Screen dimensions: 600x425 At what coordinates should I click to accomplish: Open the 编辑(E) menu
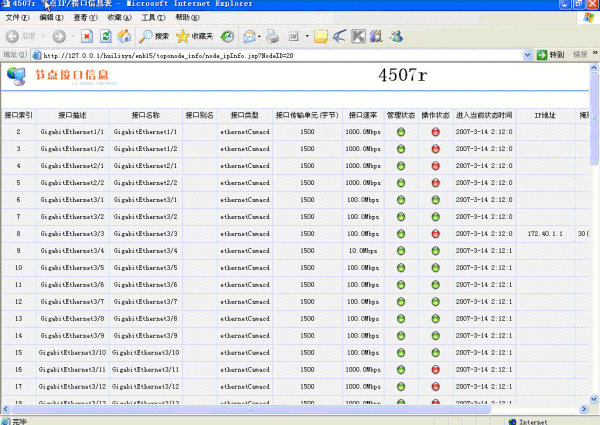pos(51,18)
